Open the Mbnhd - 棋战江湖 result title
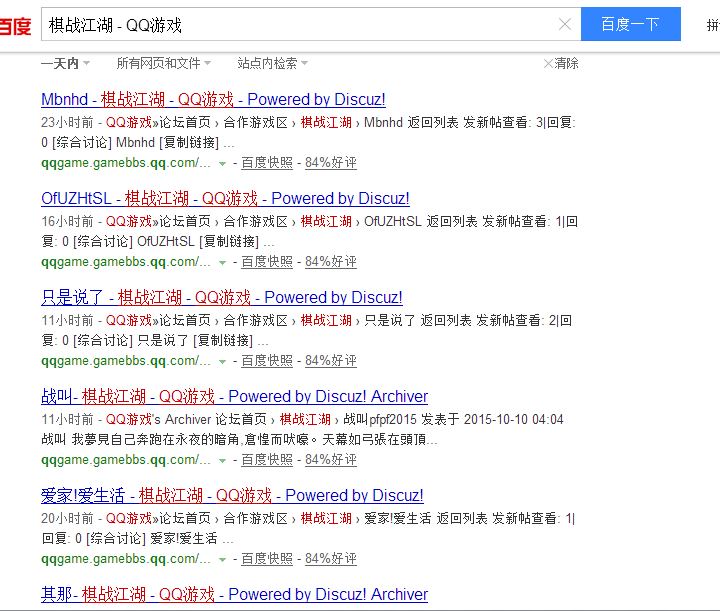This screenshot has width=720, height=611. click(213, 99)
